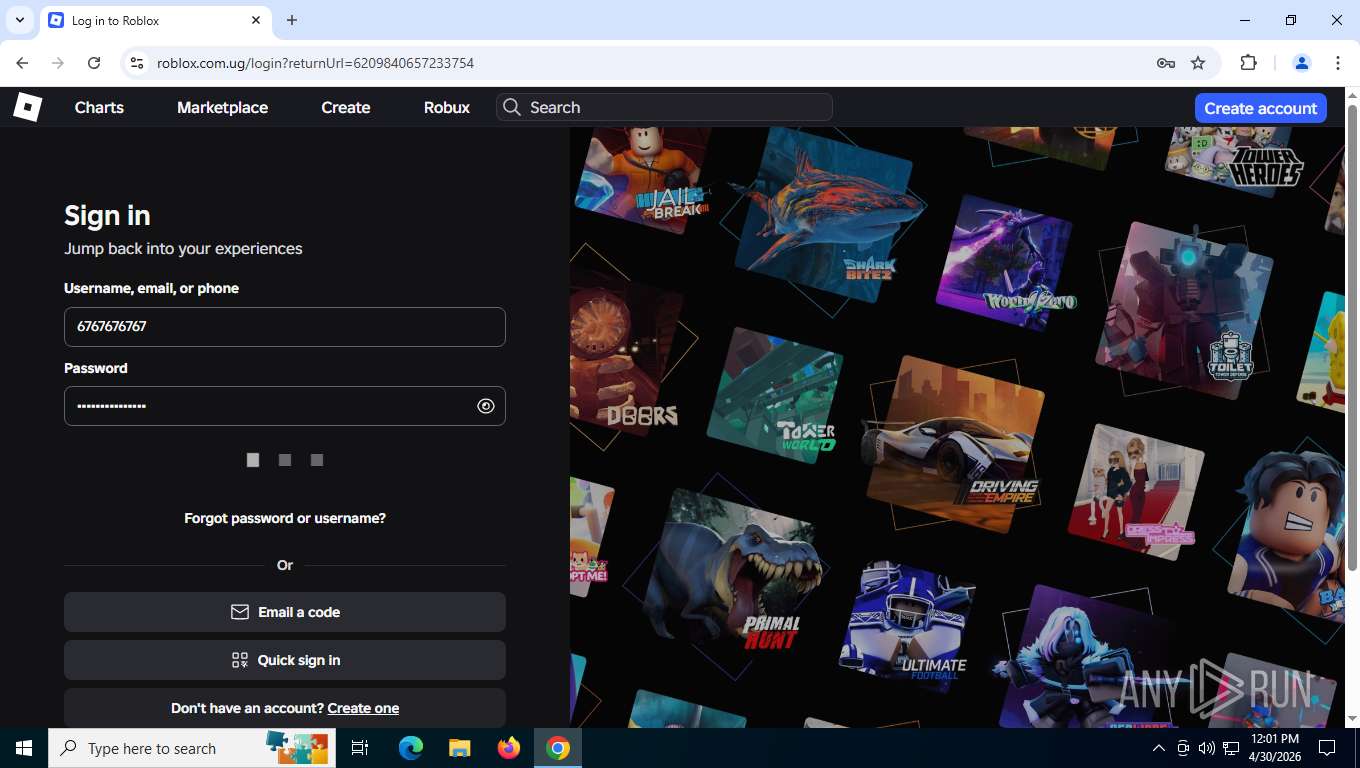Click the browser forward arrow
Viewport: 1360px width, 768px height.
(58, 63)
